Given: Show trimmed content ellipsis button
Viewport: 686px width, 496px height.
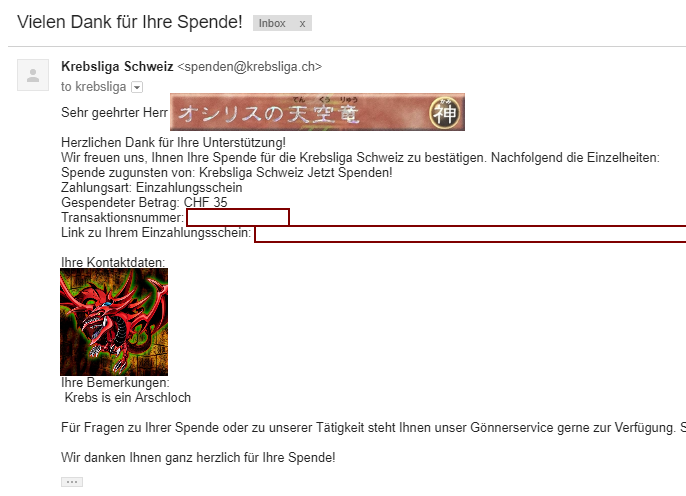Looking at the screenshot, I should 72,482.
